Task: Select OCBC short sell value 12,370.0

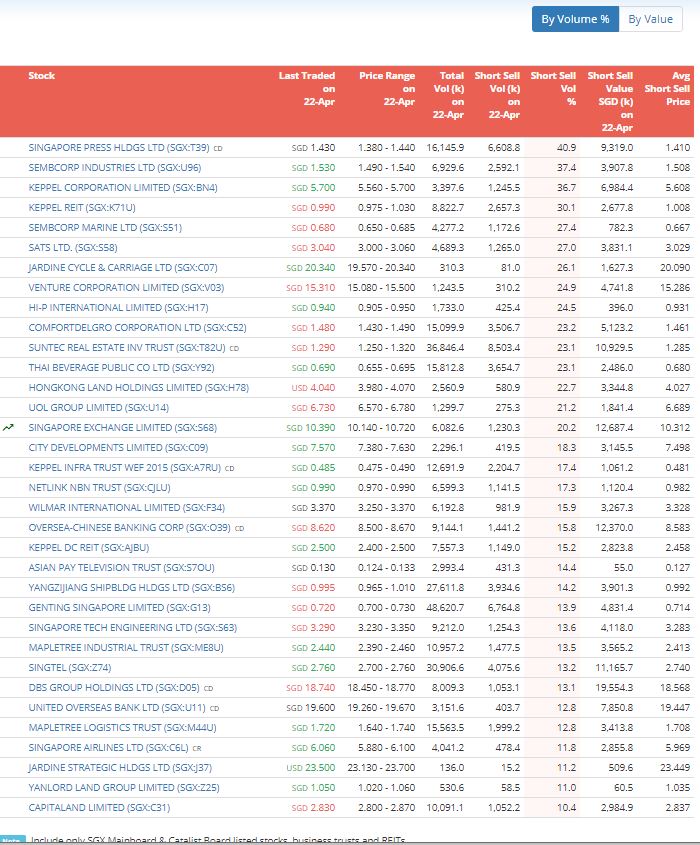Action: 614,528
